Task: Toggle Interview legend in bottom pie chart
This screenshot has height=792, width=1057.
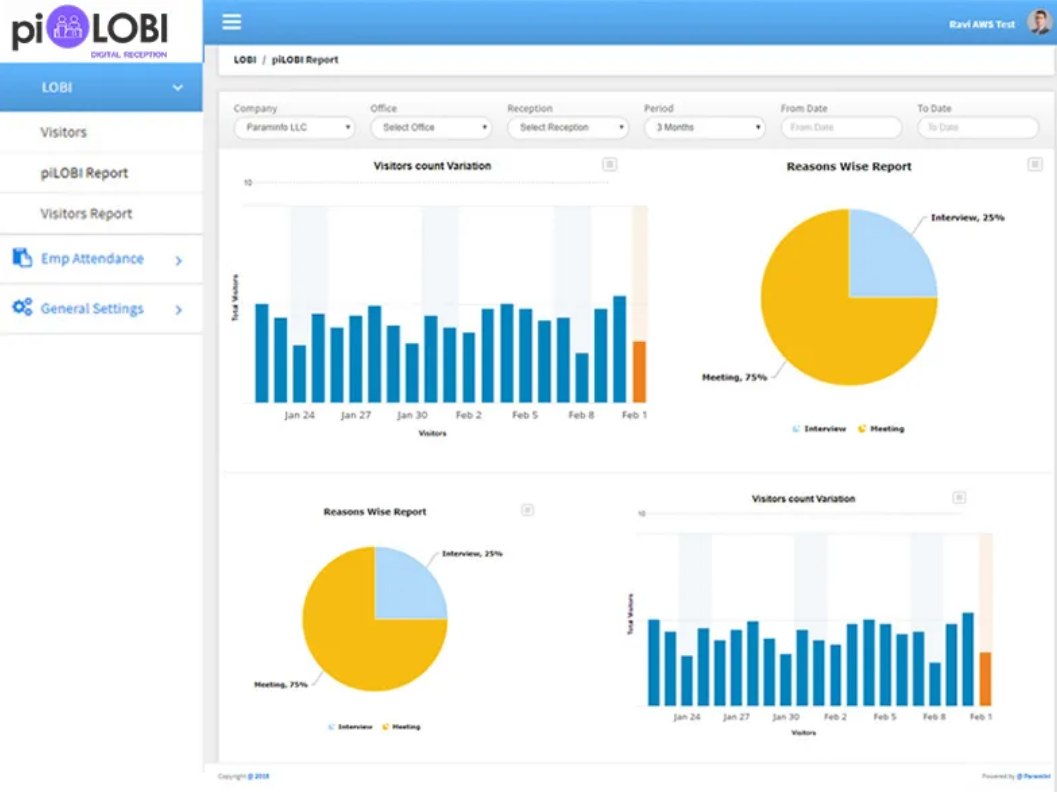Action: coord(351,727)
